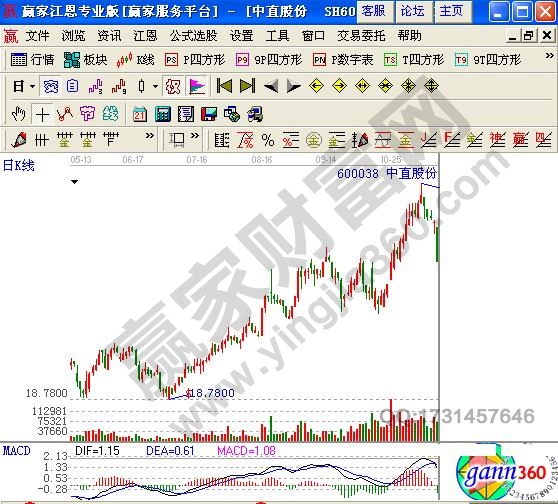
Task: Expand the drawing toolbar overflow chevron
Action: 150,136
